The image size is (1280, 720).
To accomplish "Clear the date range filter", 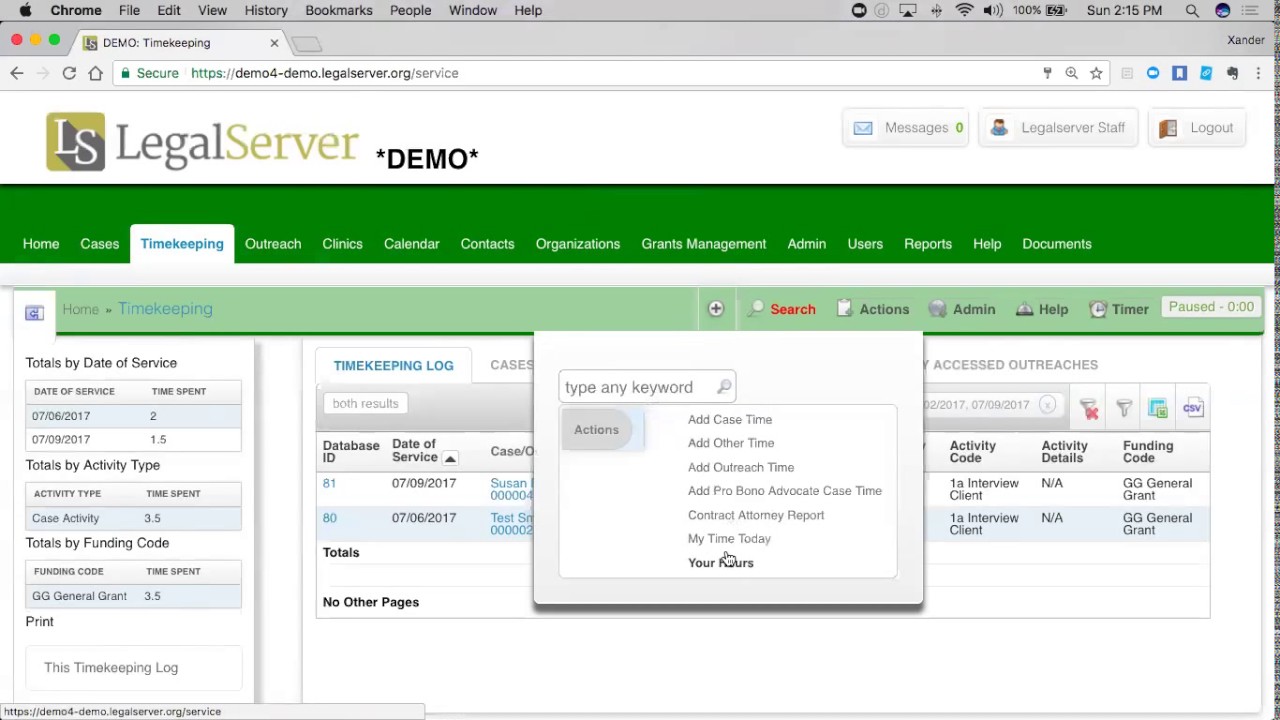I will 1047,405.
